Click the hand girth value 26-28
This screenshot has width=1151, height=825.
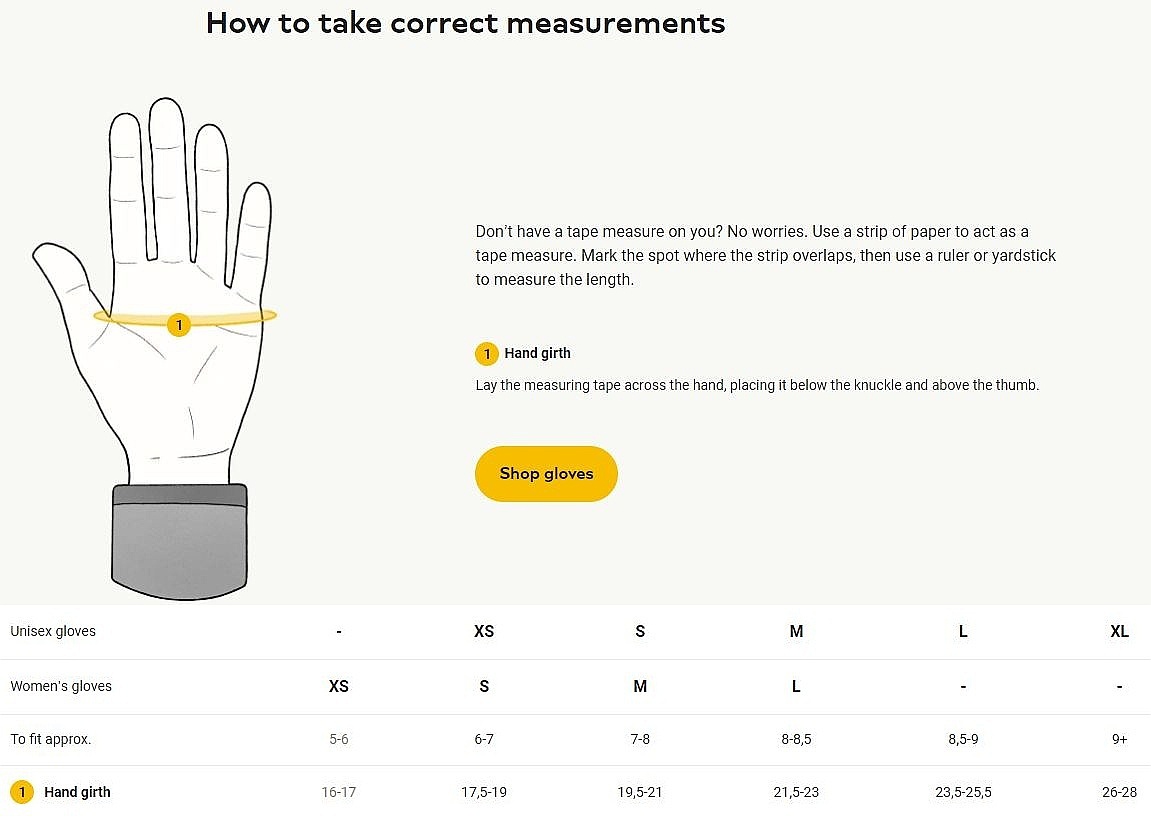1119,793
